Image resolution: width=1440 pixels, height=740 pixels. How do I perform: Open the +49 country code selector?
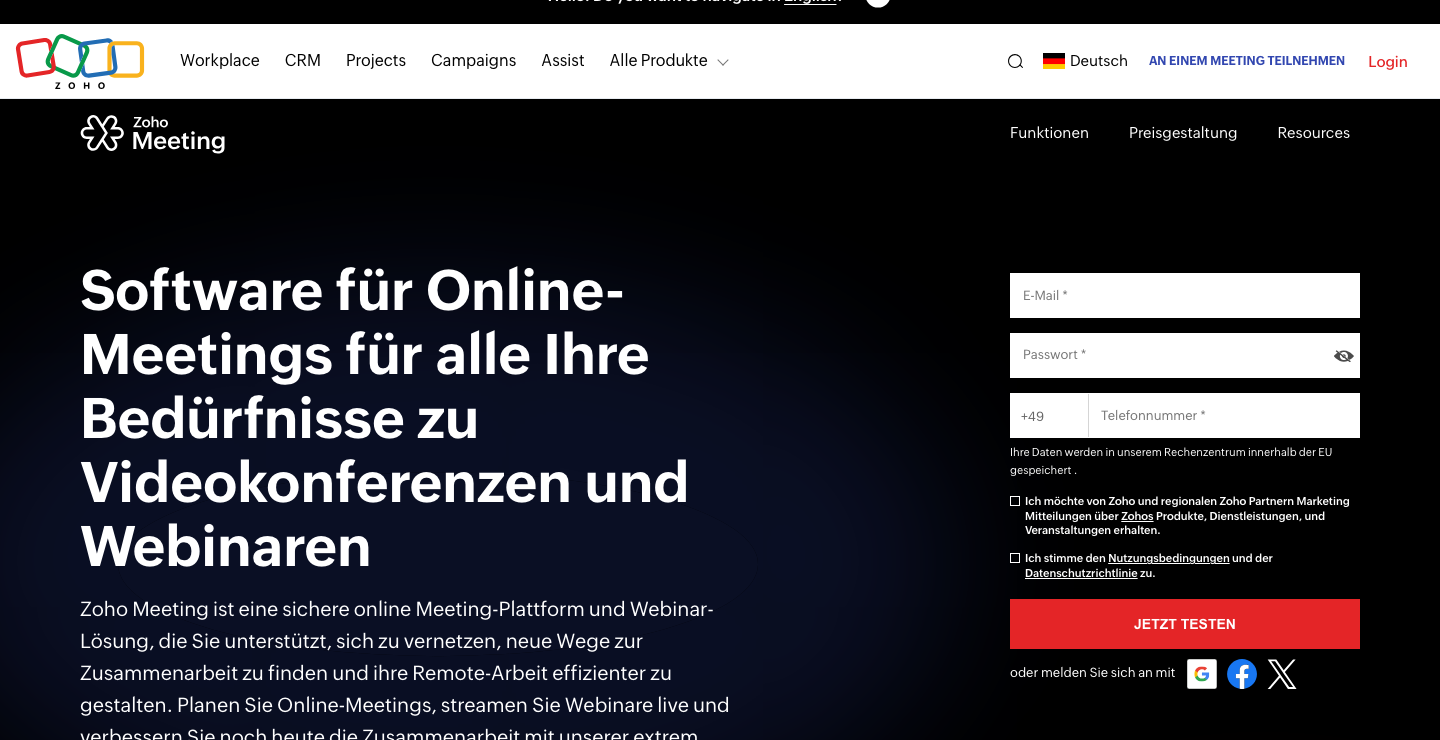[x=1049, y=416]
